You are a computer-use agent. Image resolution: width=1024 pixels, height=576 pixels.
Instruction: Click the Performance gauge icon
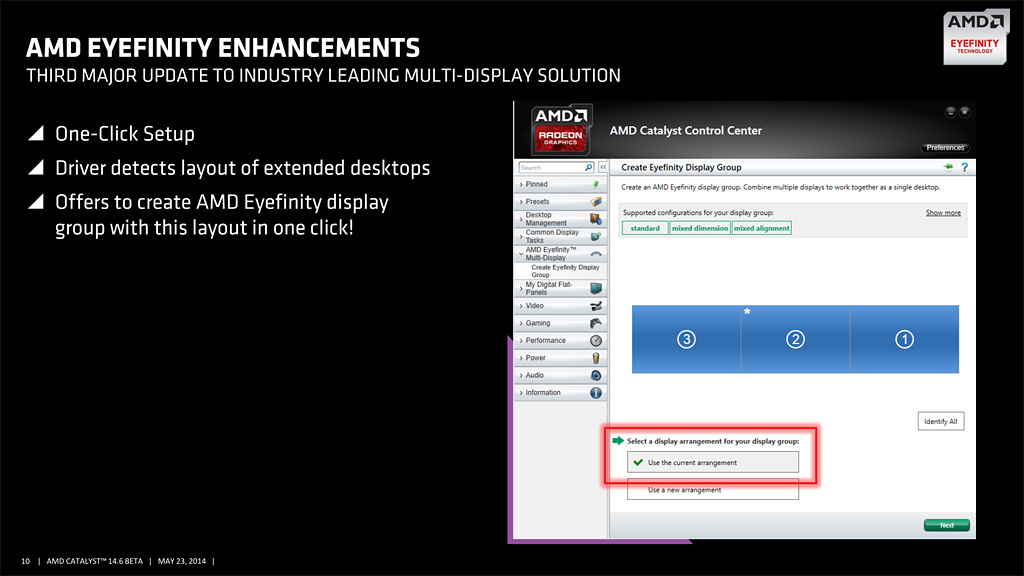click(x=596, y=341)
